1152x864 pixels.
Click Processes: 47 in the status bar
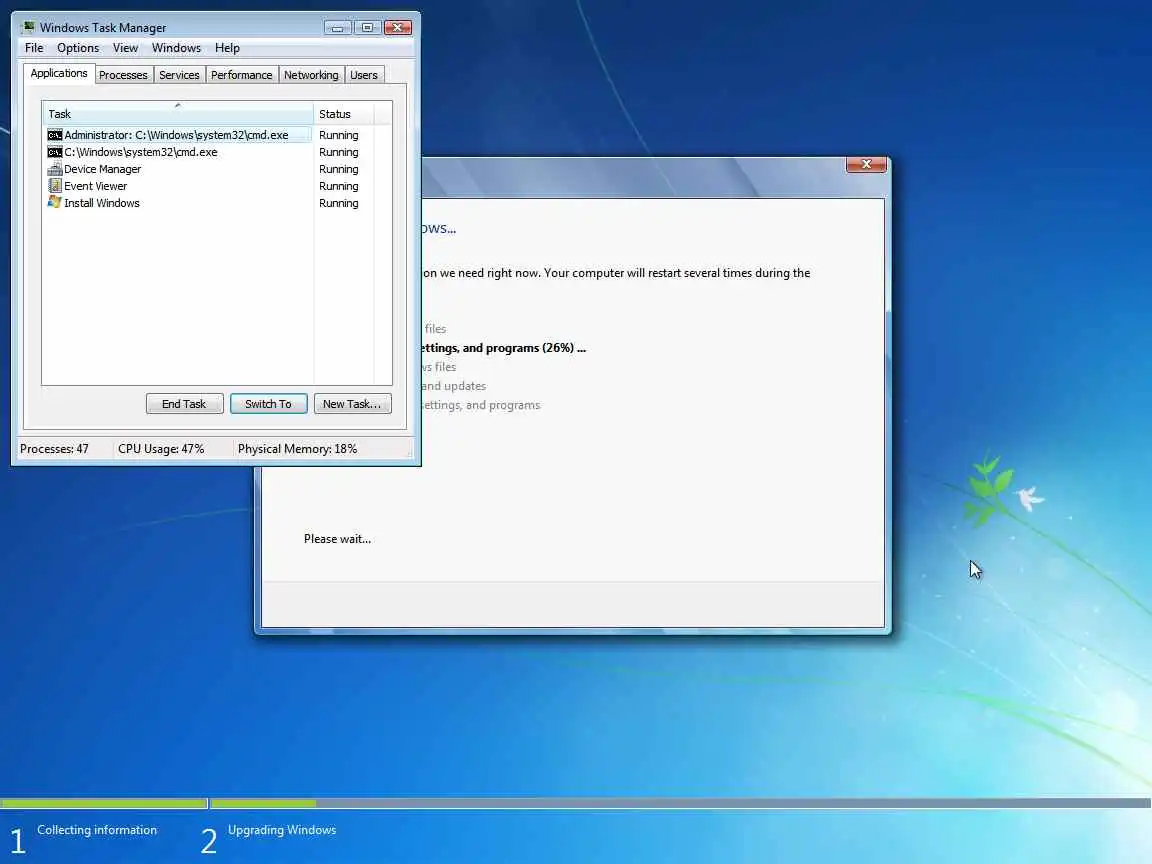[54, 449]
